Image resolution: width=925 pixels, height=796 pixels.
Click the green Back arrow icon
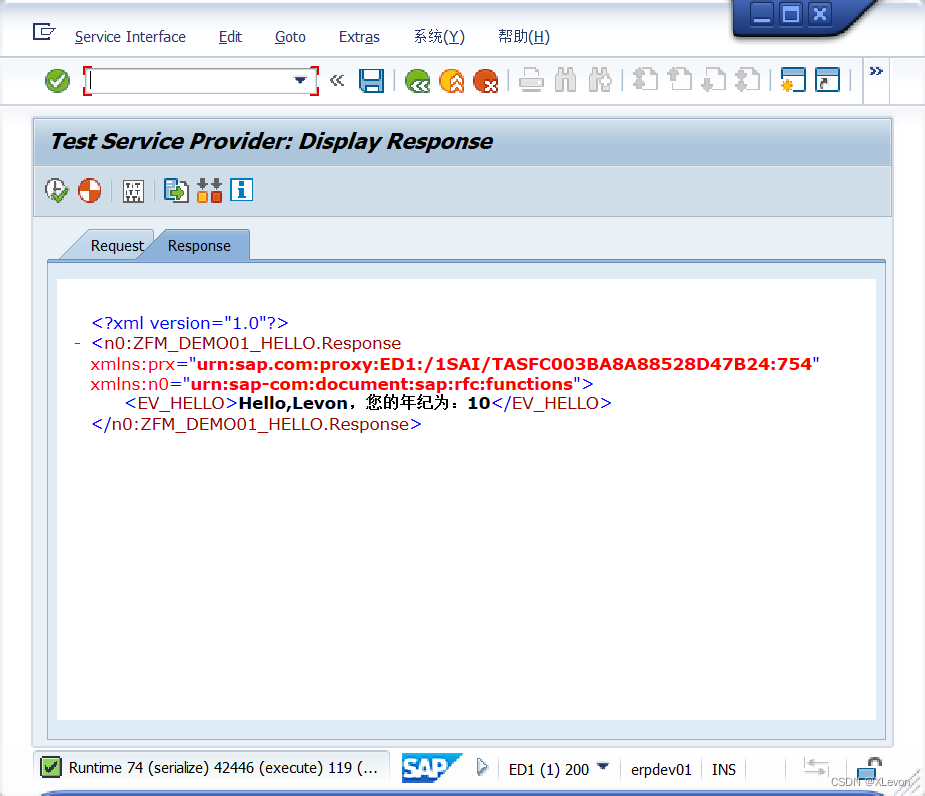pyautogui.click(x=417, y=81)
